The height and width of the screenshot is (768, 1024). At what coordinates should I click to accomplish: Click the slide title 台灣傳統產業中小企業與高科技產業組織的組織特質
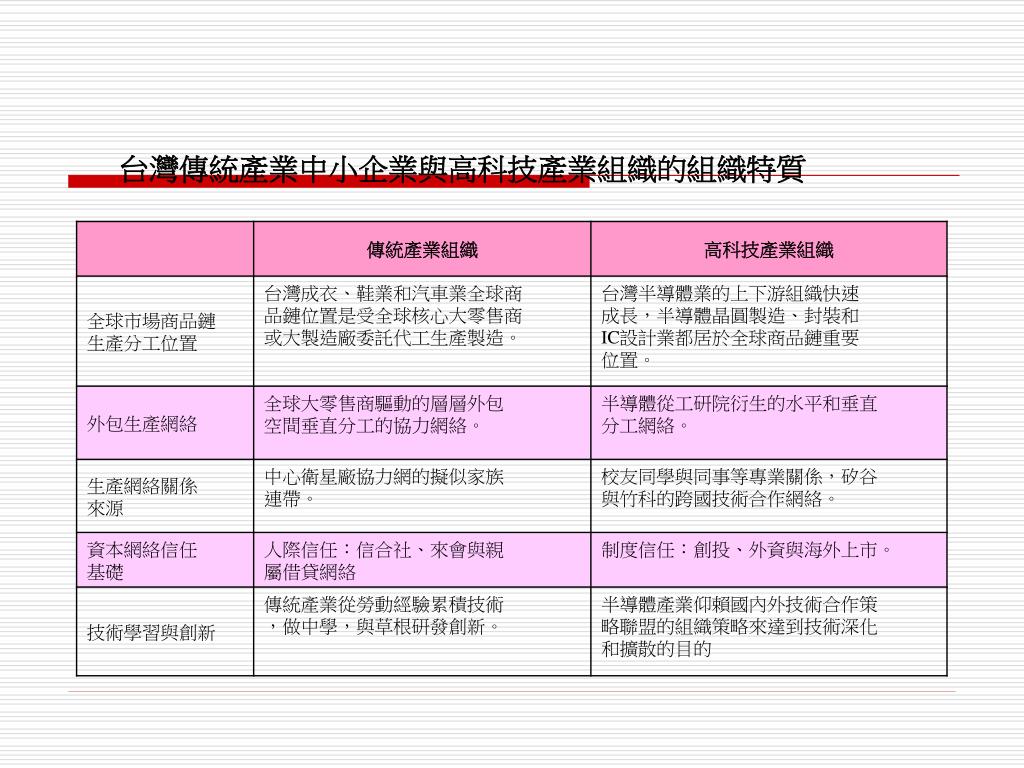click(x=462, y=170)
